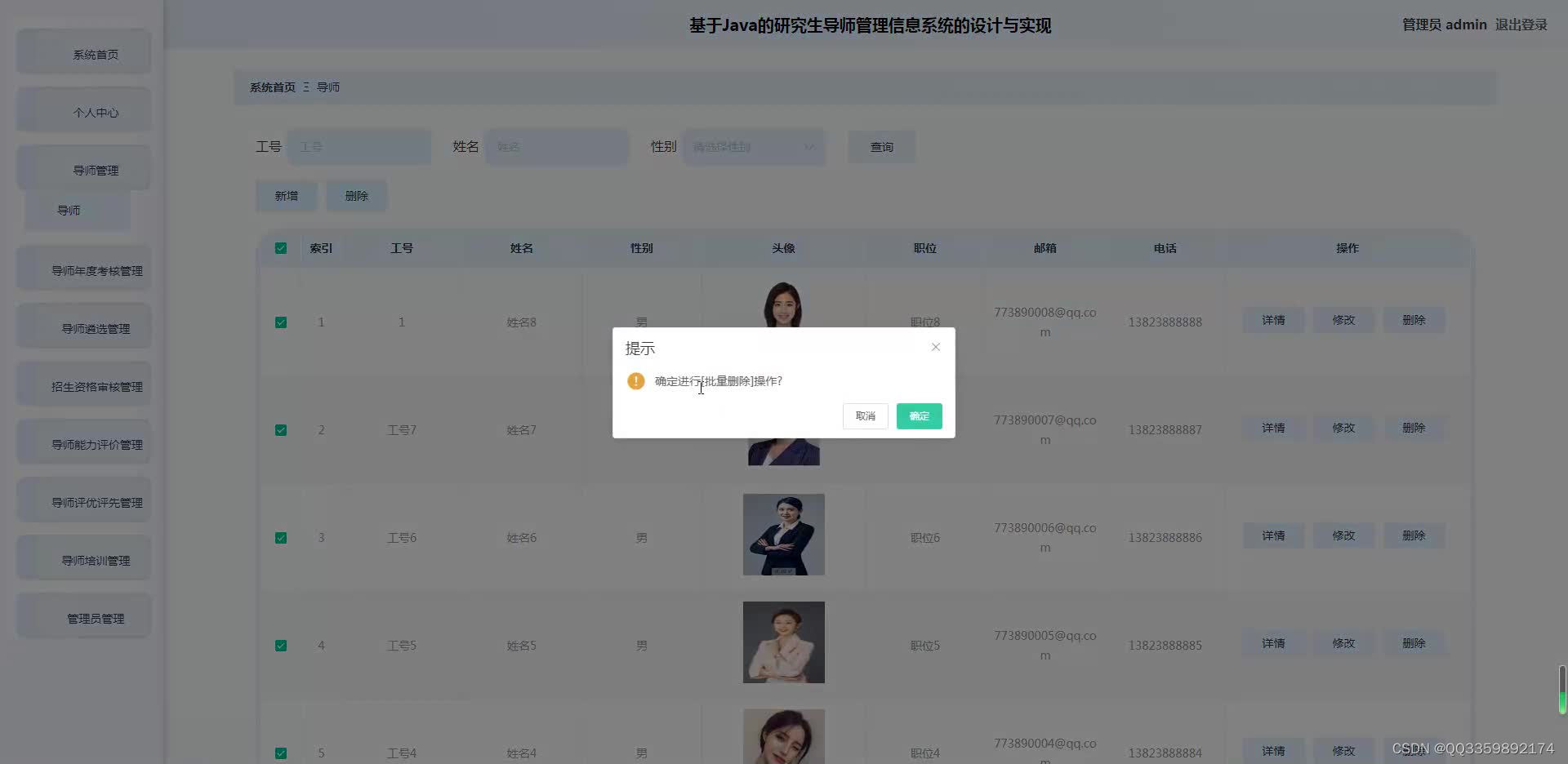Uncheck the row checkbox for 姓名4
The width and height of the screenshot is (1568, 764).
point(281,753)
